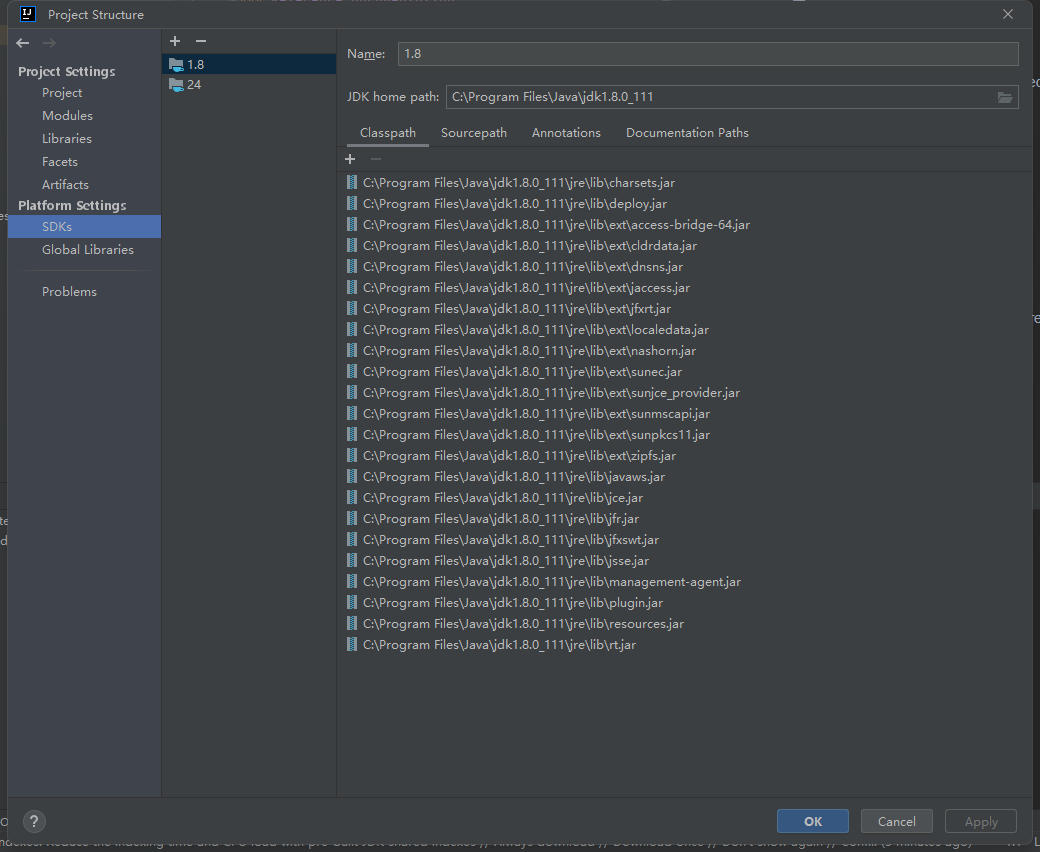The image size is (1040, 852).
Task: Click the plus icon to add a classpath entry
Action: tap(350, 159)
